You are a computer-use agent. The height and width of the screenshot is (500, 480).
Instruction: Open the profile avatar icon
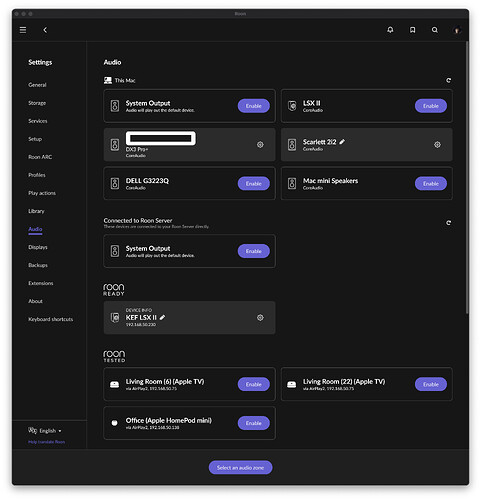(x=457, y=30)
